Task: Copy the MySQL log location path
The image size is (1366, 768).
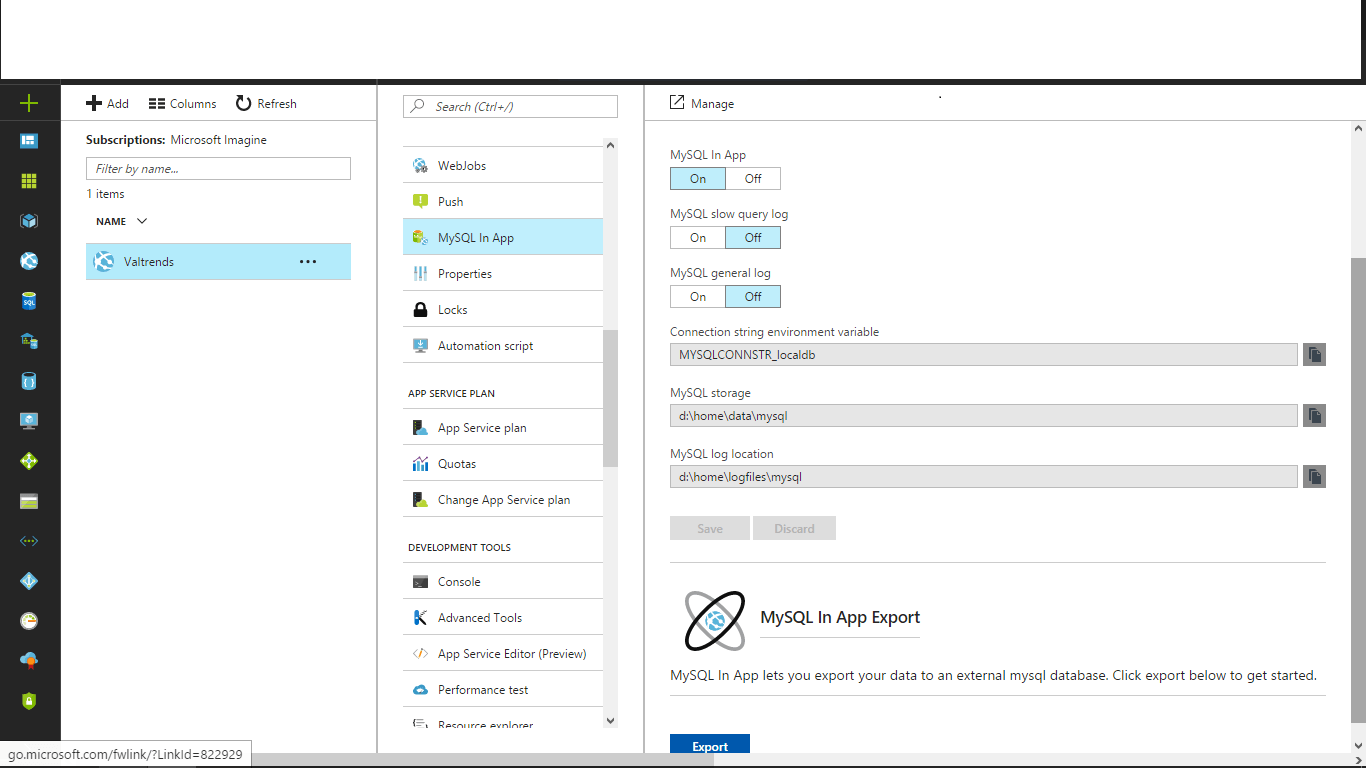Action: (x=1314, y=476)
